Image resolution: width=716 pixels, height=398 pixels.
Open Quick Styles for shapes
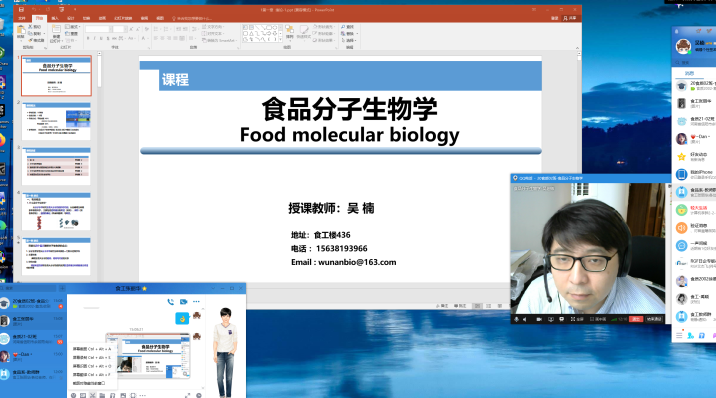(x=304, y=33)
